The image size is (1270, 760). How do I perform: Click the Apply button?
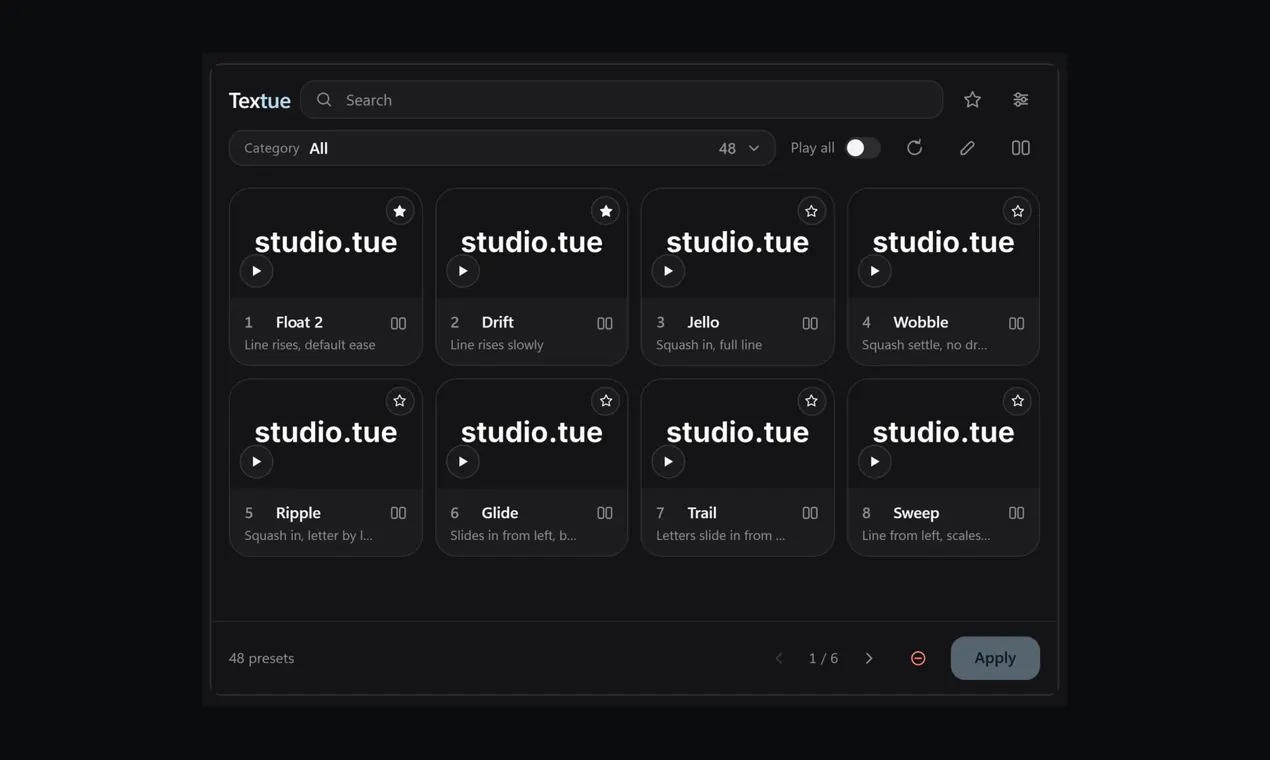click(x=995, y=658)
